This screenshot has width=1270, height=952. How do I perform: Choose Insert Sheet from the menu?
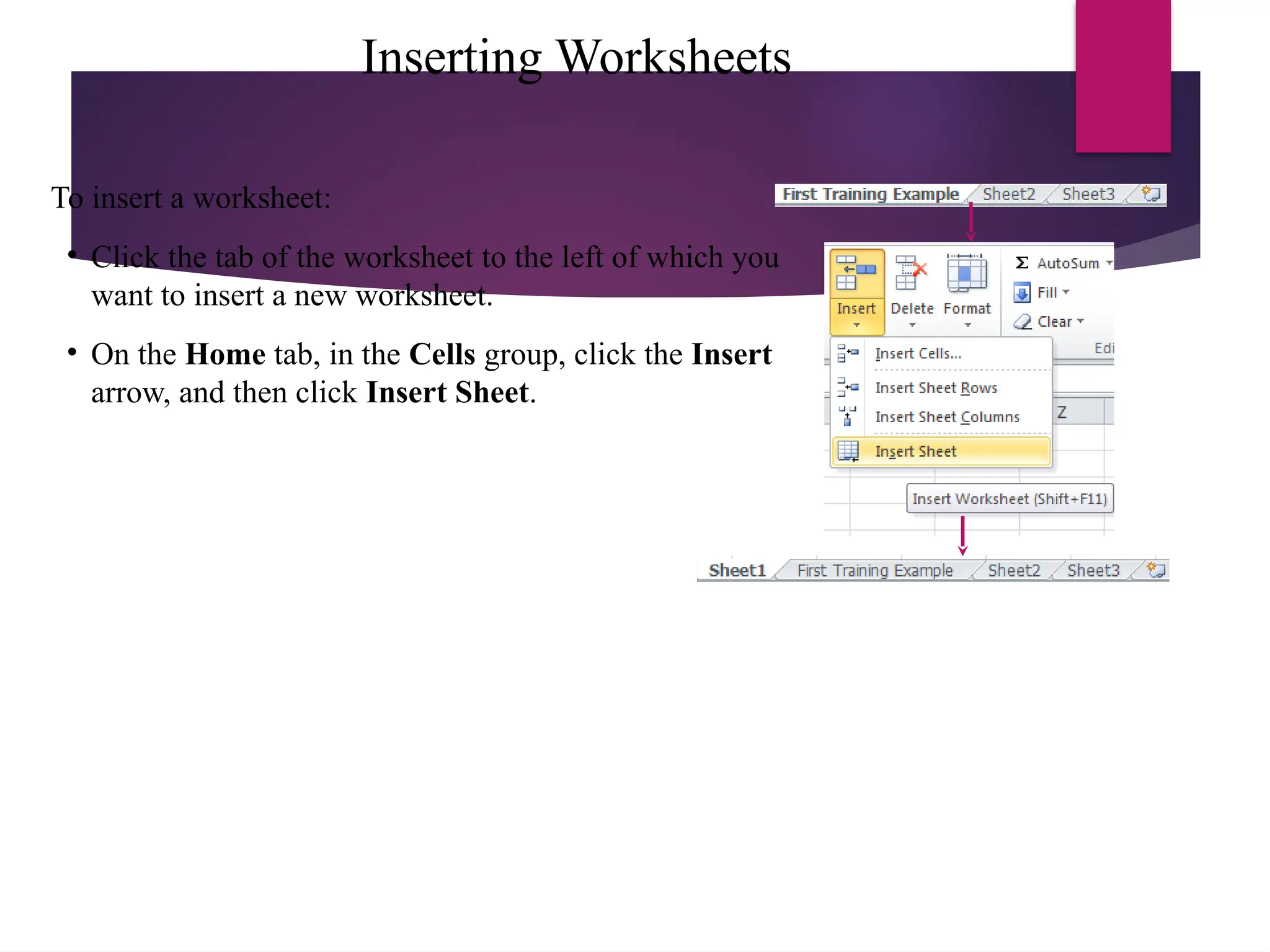point(915,451)
